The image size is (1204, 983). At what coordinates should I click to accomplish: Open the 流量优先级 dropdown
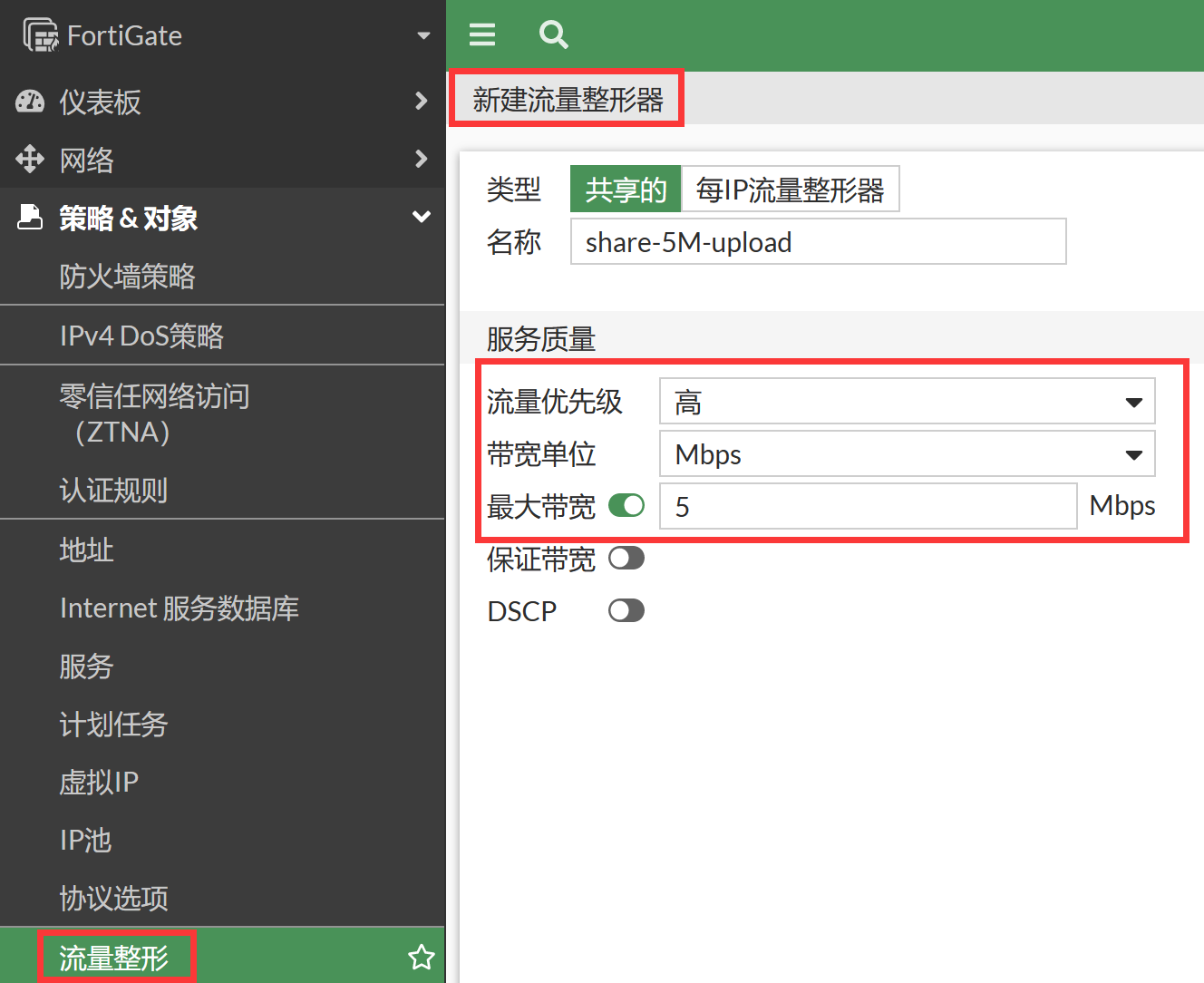click(907, 402)
